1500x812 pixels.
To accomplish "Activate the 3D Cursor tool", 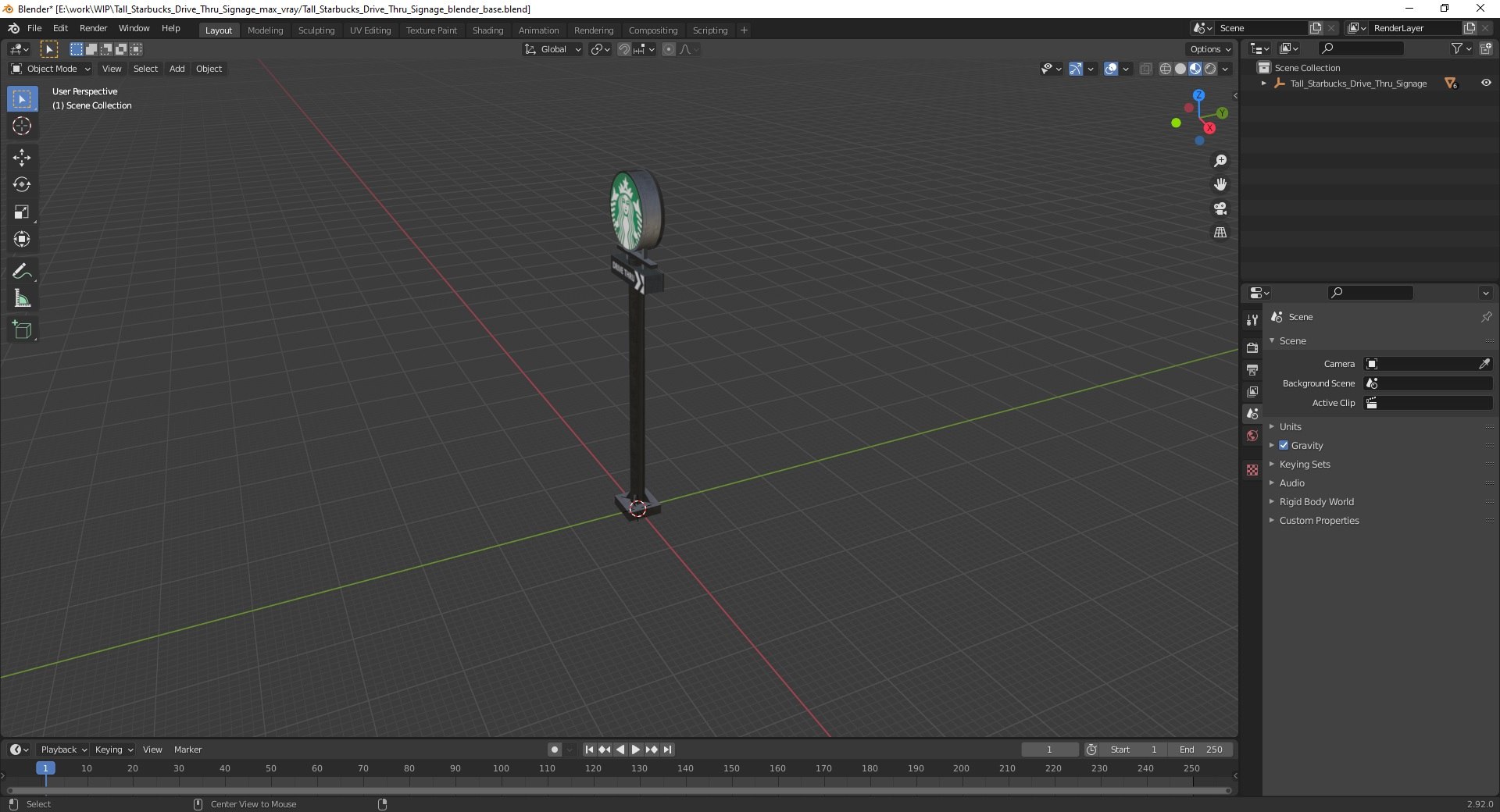I will 22,126.
